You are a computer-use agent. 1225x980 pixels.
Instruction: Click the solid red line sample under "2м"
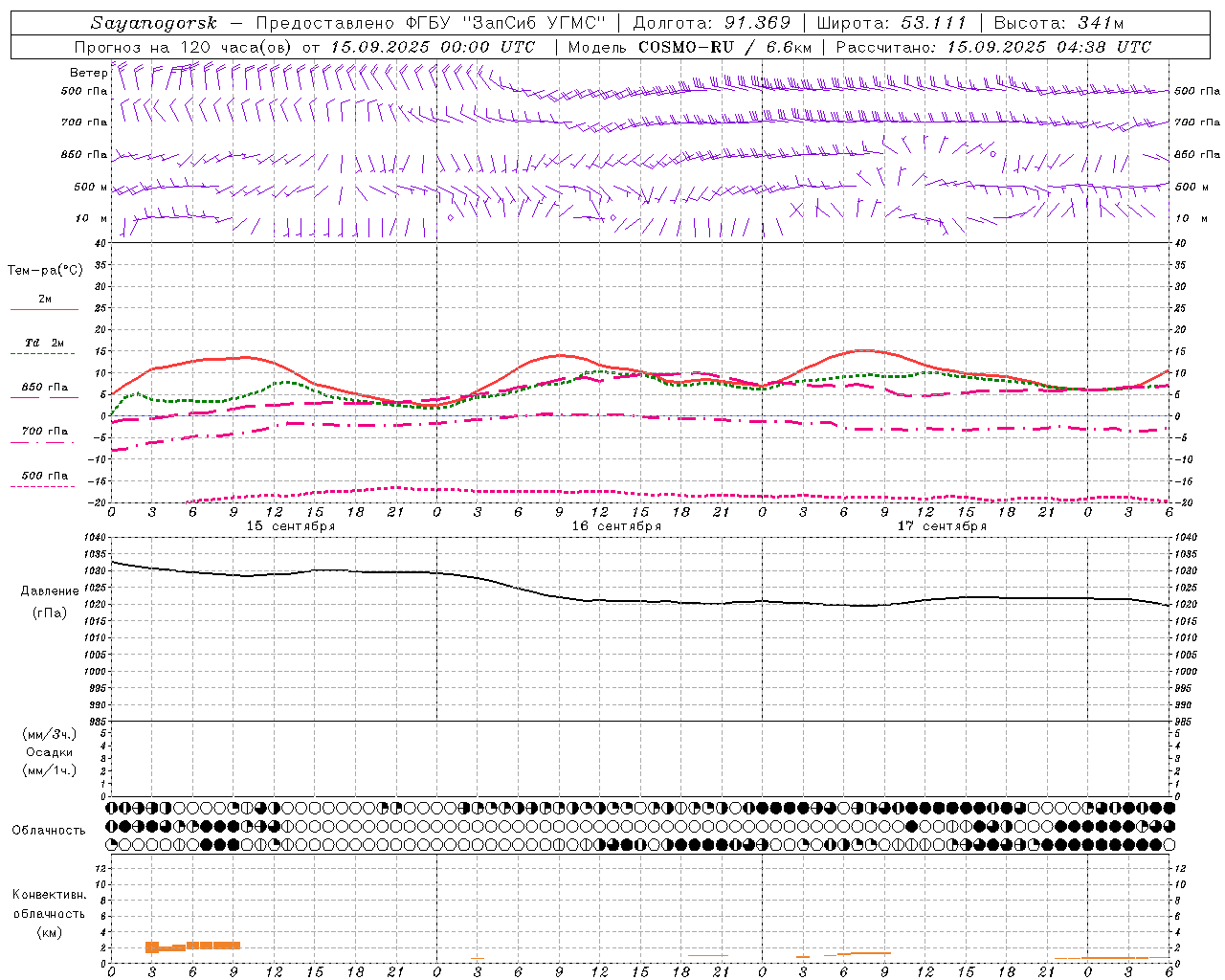[44, 309]
